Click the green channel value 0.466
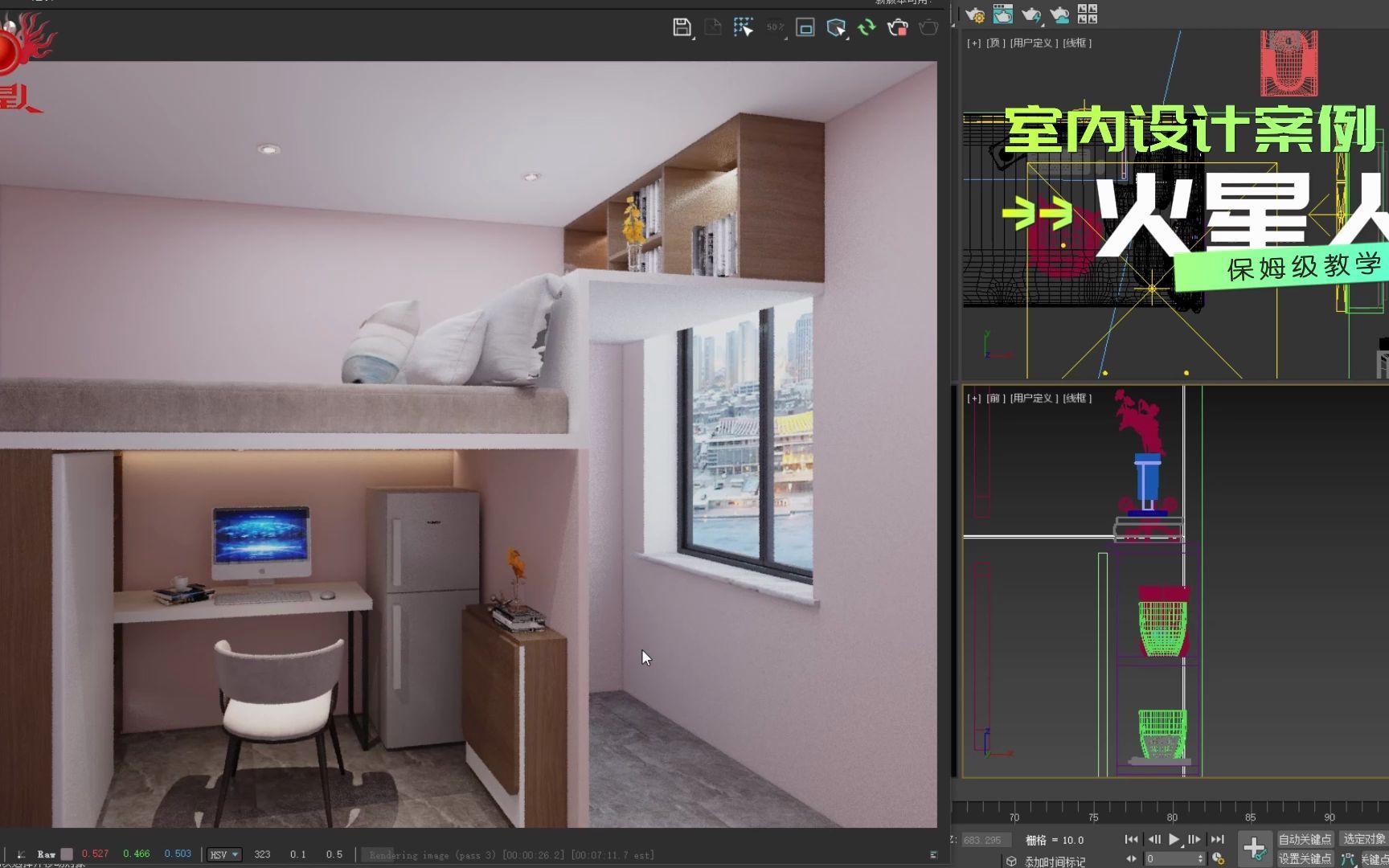This screenshot has height=868, width=1389. (137, 854)
